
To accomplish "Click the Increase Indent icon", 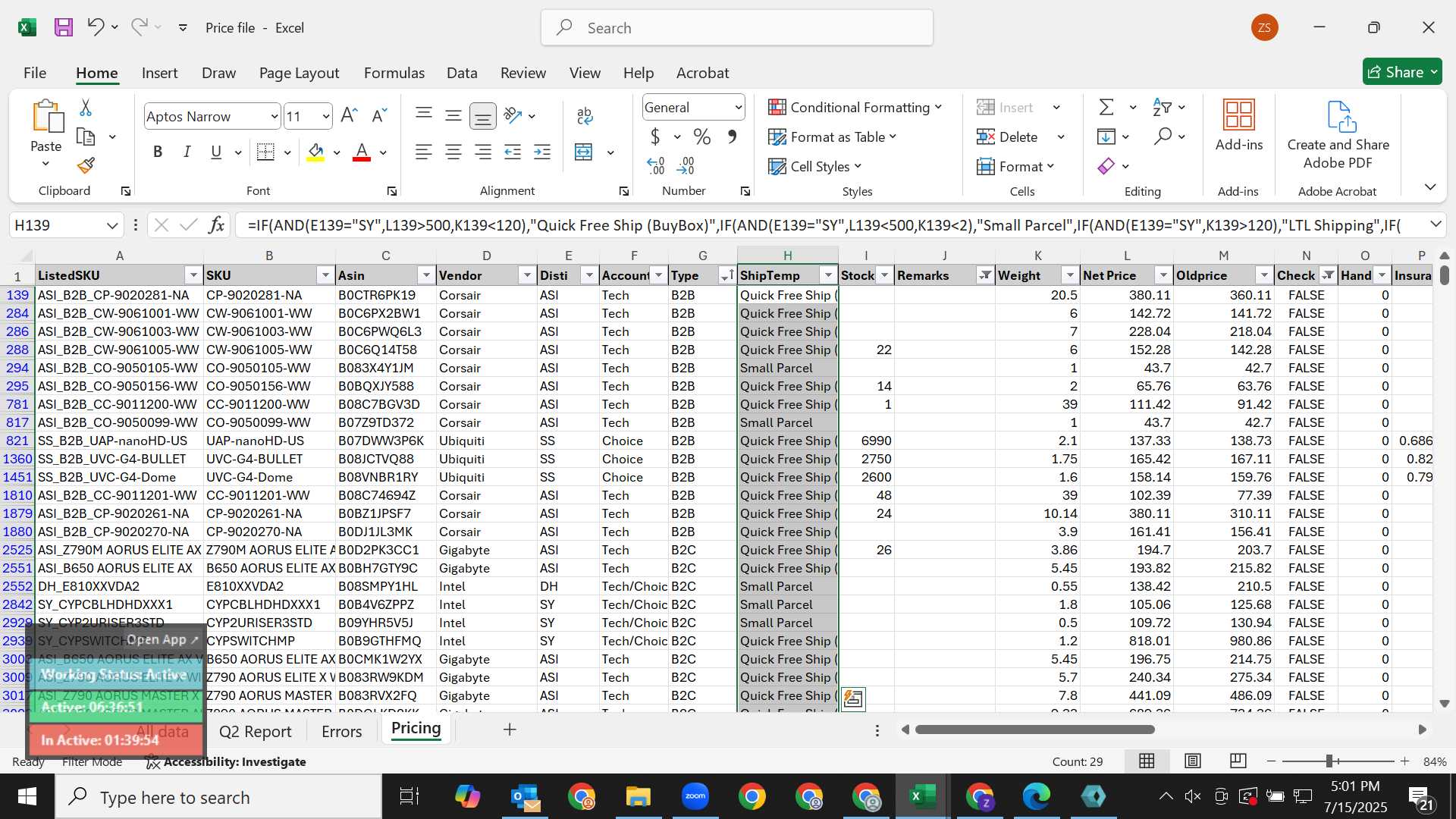I will [542, 152].
